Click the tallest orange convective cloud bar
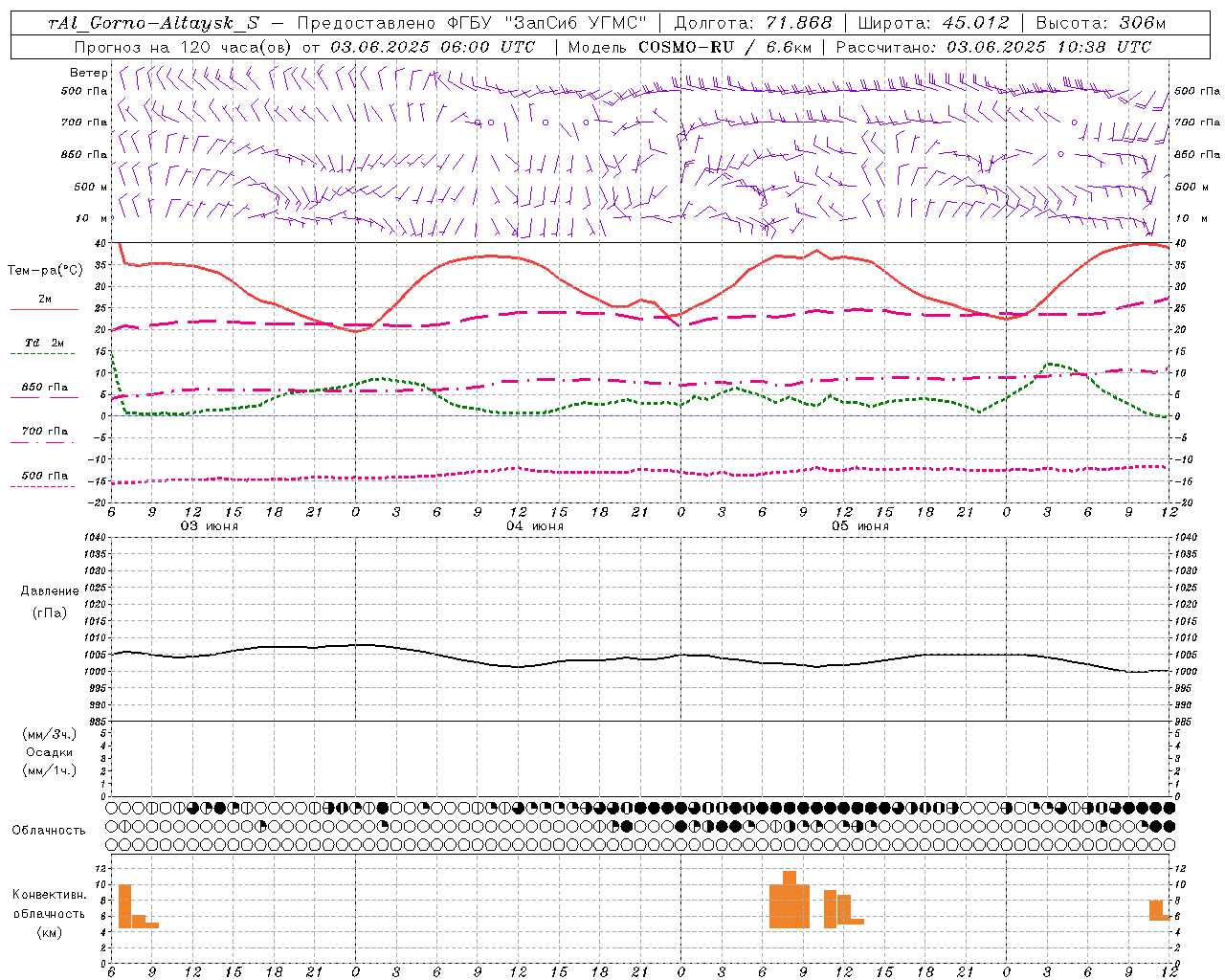This screenshot has width=1225, height=980. click(x=790, y=900)
